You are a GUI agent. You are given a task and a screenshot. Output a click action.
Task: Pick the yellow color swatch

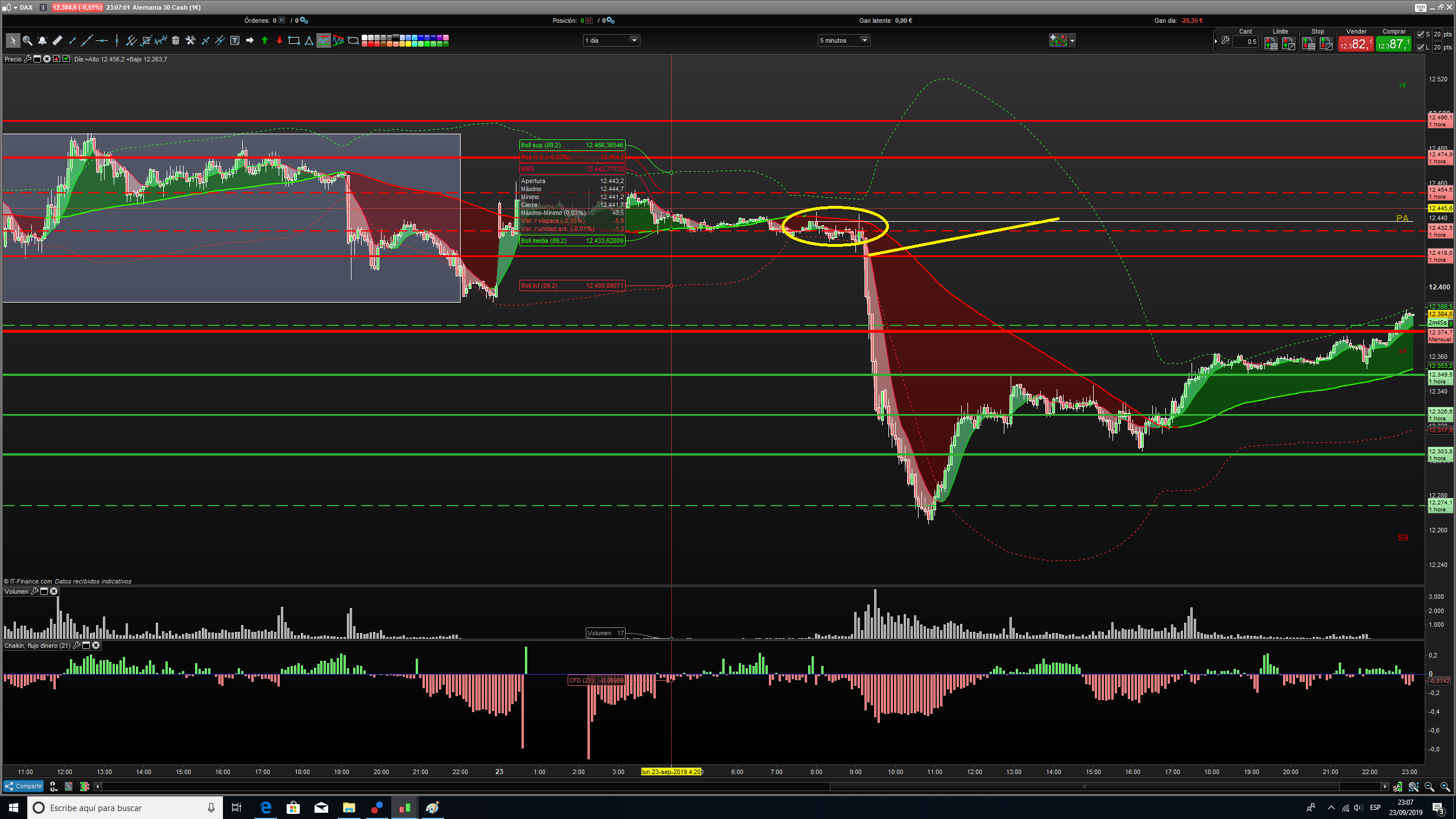(x=408, y=44)
